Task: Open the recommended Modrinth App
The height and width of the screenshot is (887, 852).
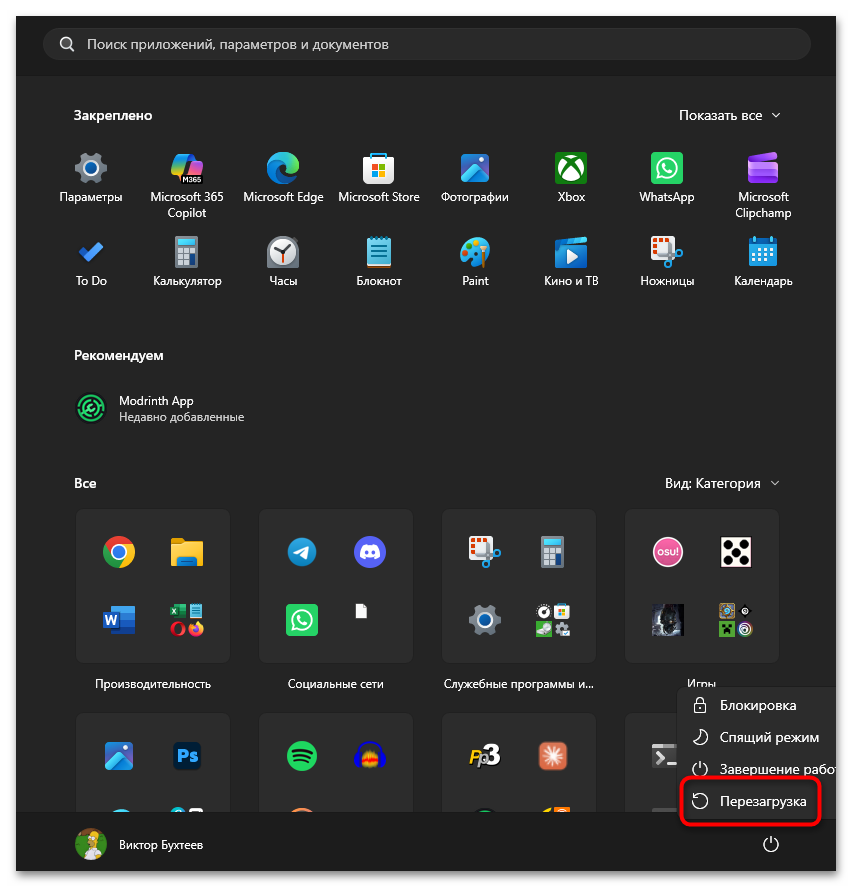Action: click(160, 408)
